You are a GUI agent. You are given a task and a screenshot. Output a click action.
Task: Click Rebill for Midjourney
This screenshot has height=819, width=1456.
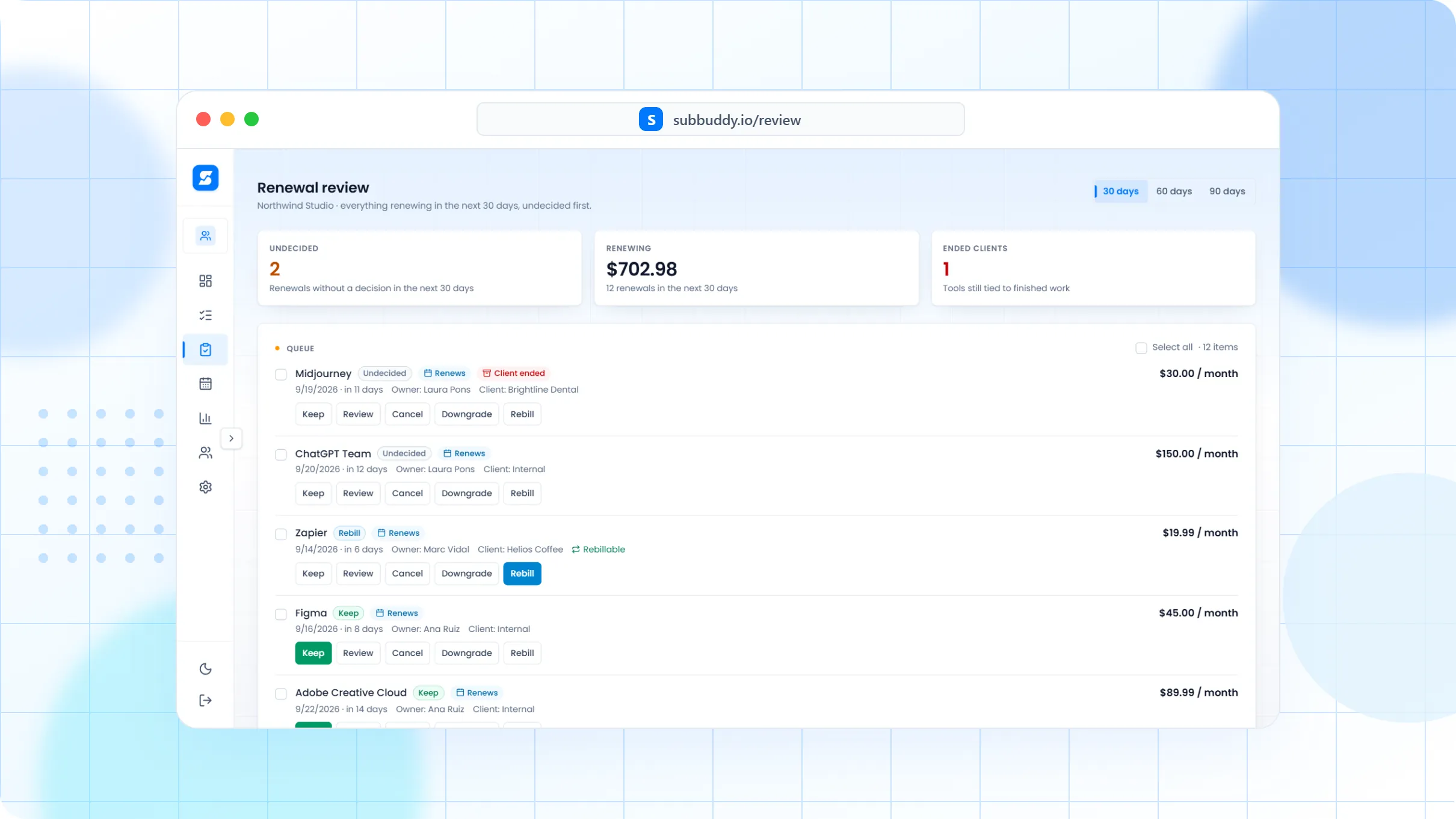522,414
